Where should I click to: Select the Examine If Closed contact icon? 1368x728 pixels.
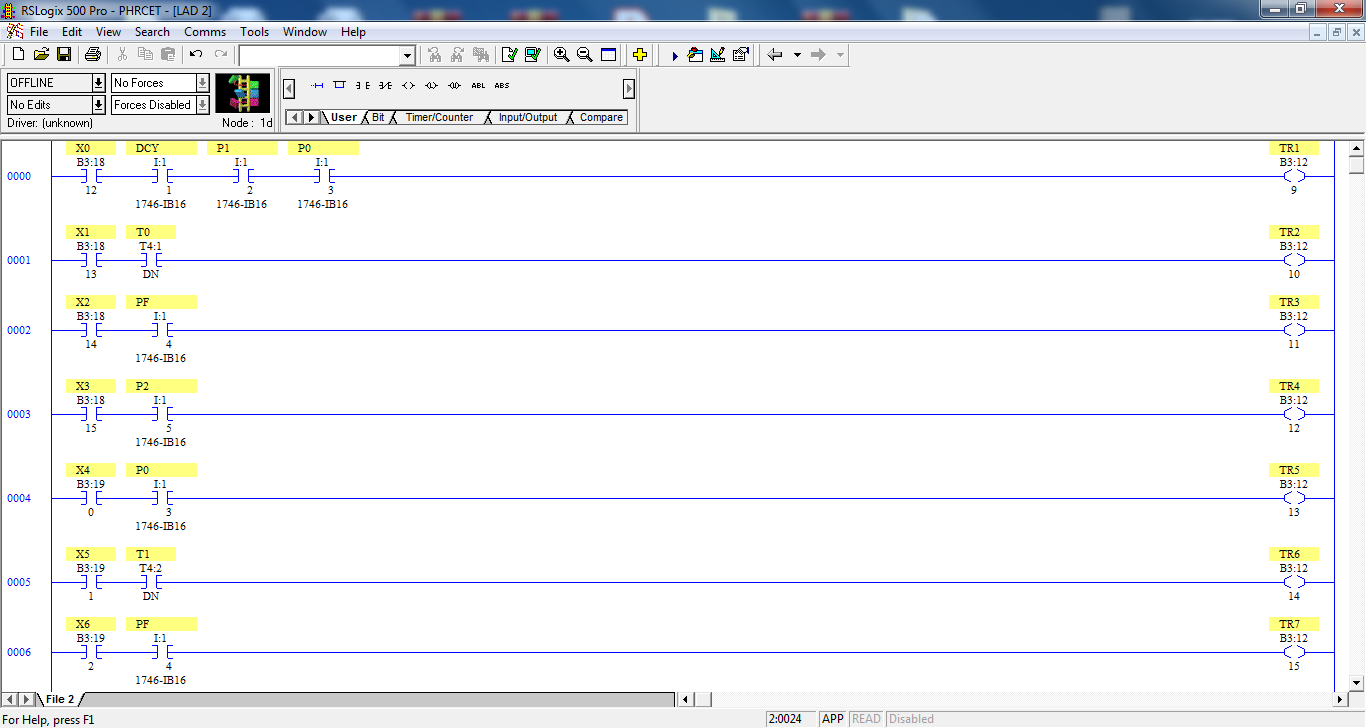(364, 85)
